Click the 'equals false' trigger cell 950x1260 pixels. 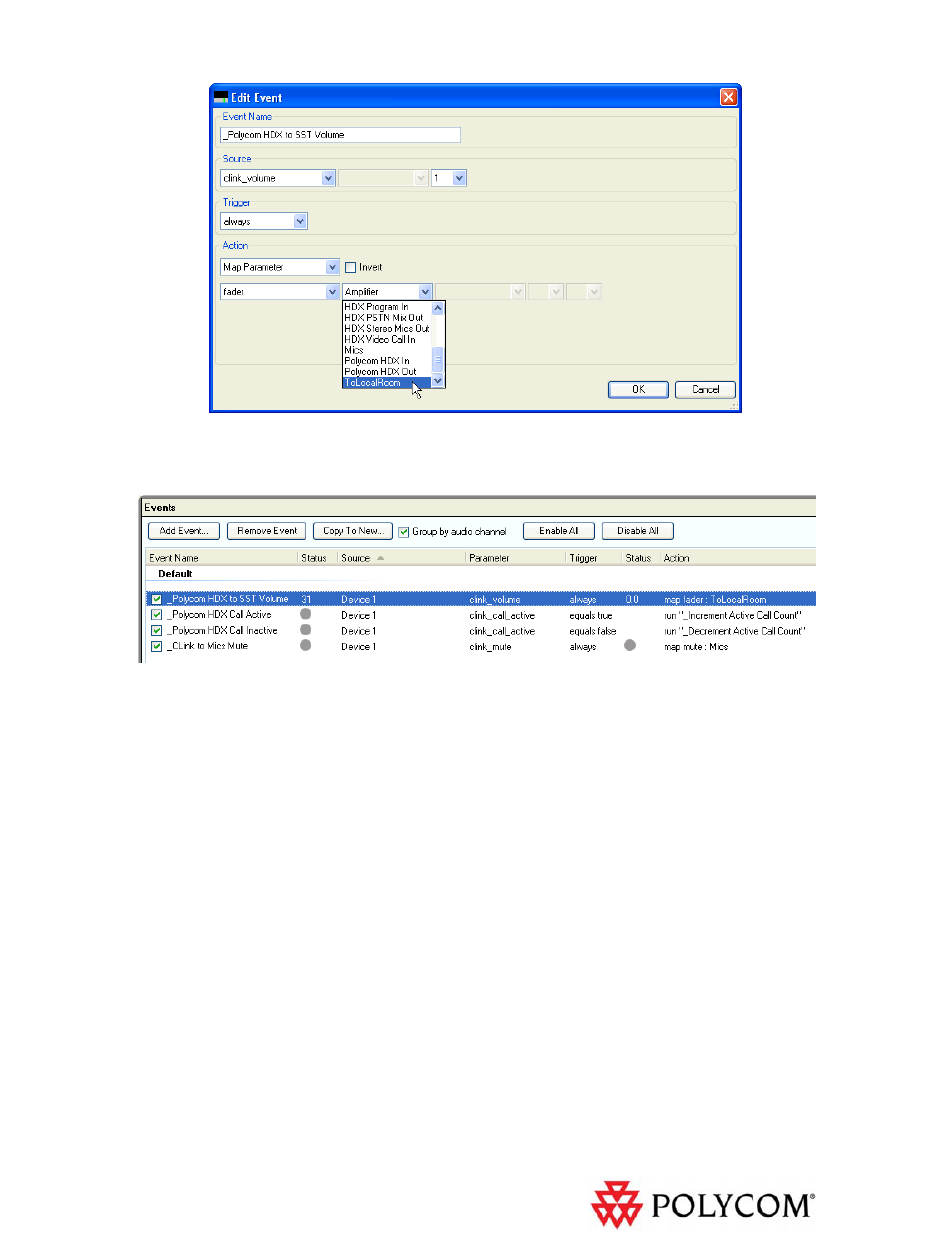point(593,631)
